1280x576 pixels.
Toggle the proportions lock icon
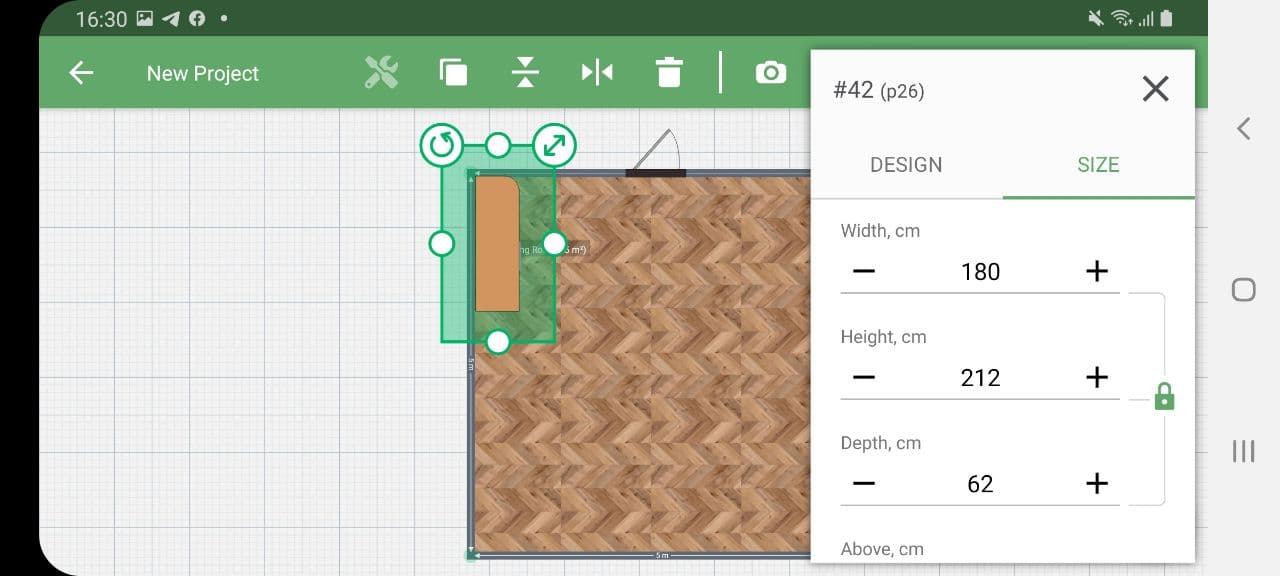coord(1164,396)
